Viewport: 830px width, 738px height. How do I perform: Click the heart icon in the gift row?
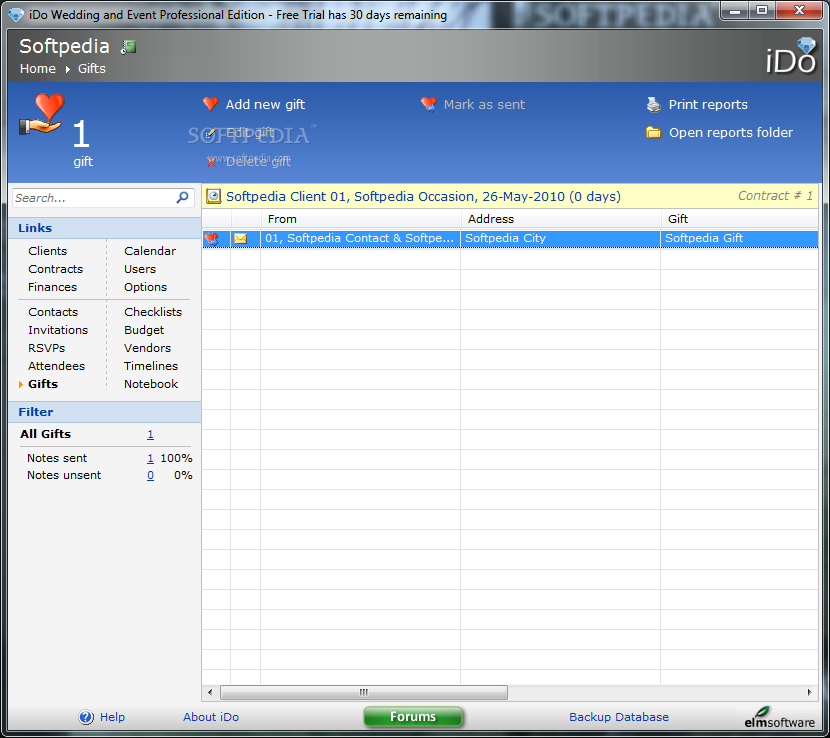click(212, 239)
